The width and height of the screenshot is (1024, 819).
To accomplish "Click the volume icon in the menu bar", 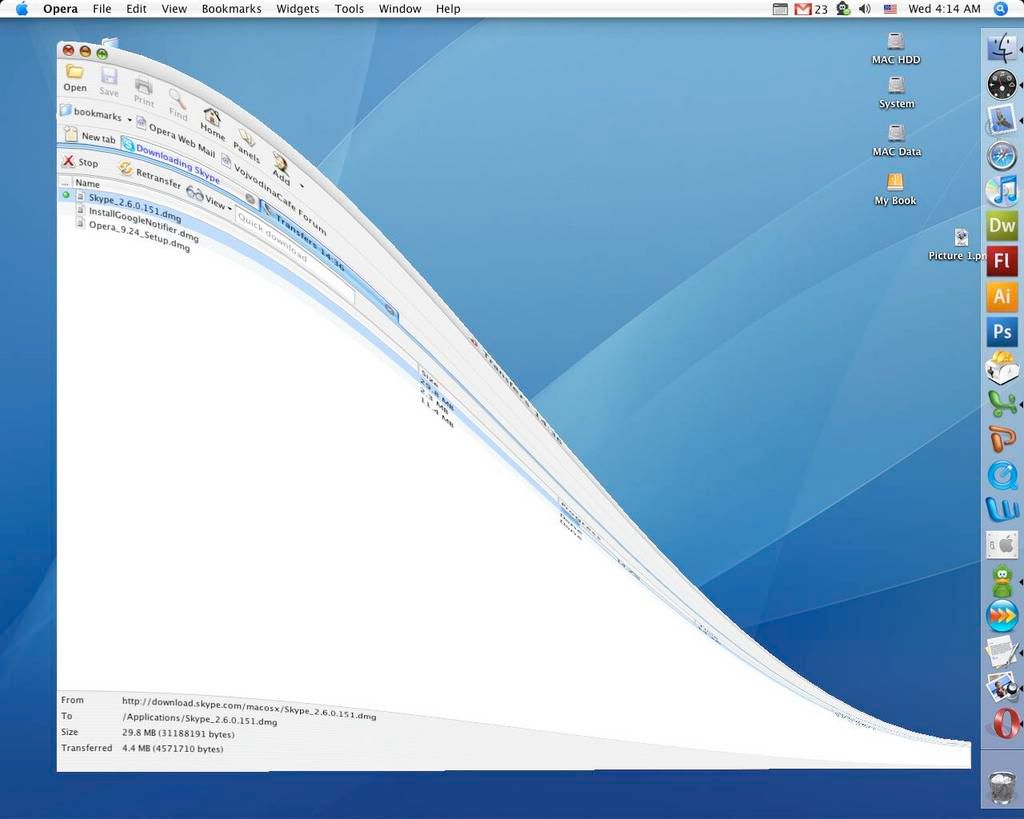I will 864,9.
